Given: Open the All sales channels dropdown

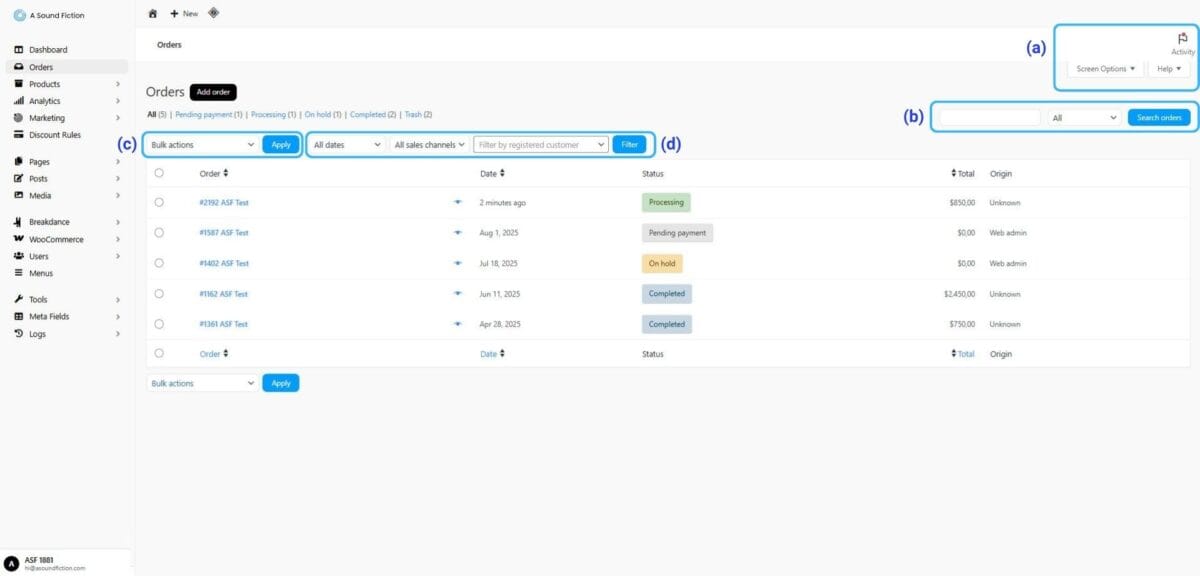Looking at the screenshot, I should click(x=429, y=145).
